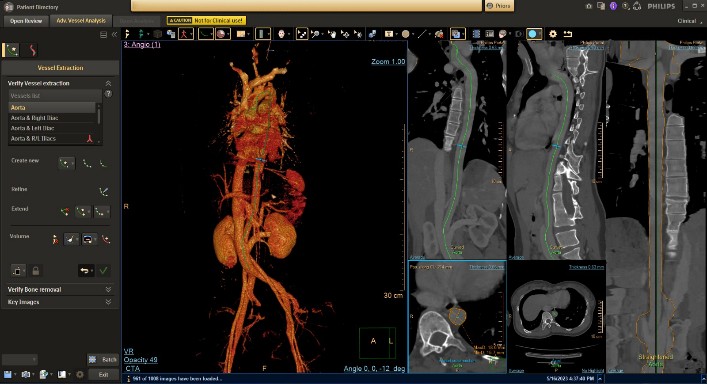Click the camera capture icon bottom left
The height and width of the screenshot is (384, 707).
[26, 375]
